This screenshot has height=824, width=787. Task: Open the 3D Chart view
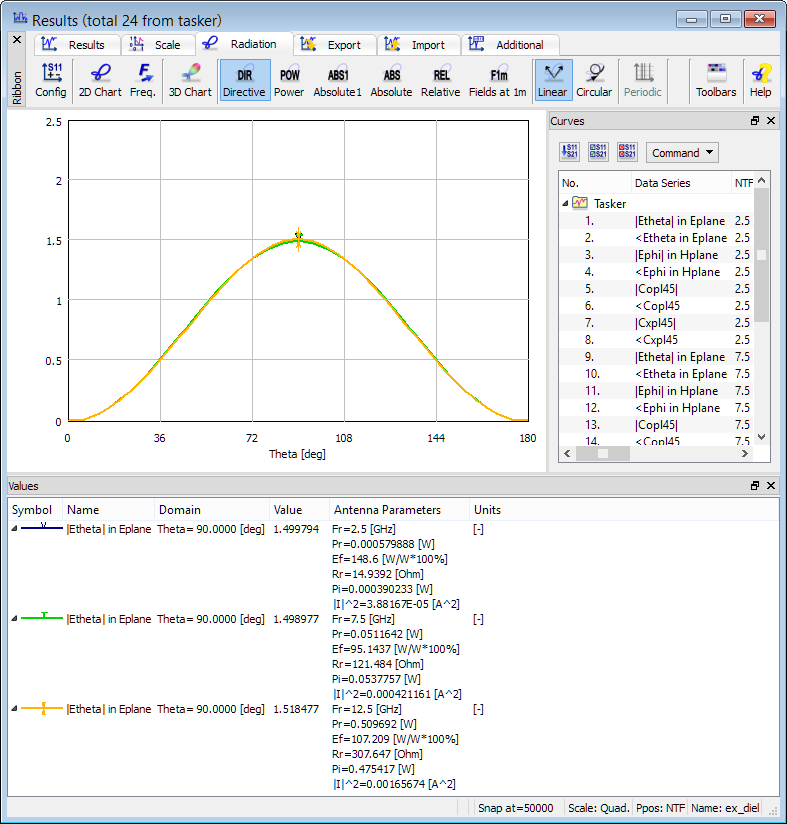point(189,80)
